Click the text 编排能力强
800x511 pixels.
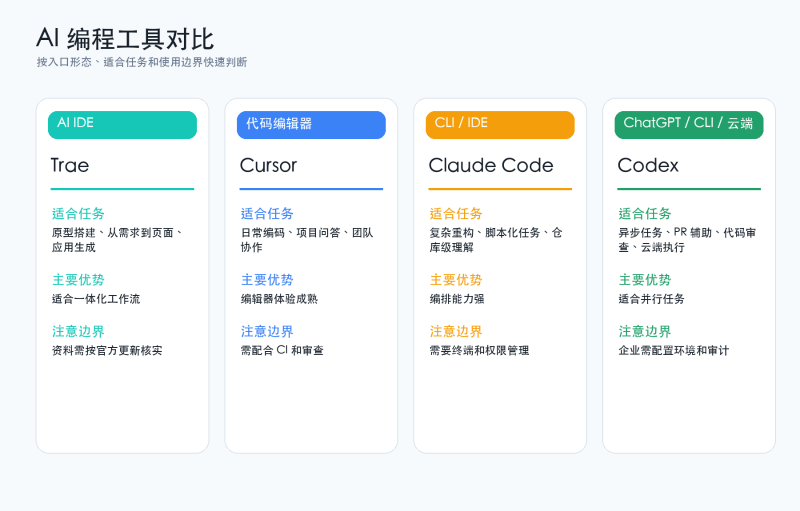pyautogui.click(x=457, y=299)
